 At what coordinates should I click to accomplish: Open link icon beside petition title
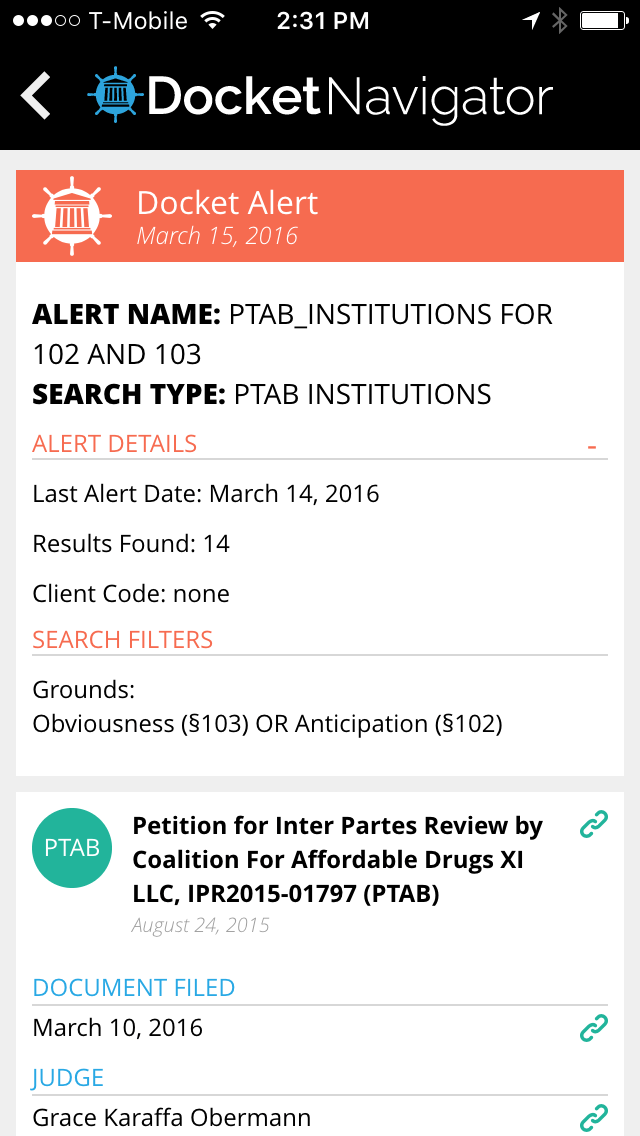pos(594,824)
